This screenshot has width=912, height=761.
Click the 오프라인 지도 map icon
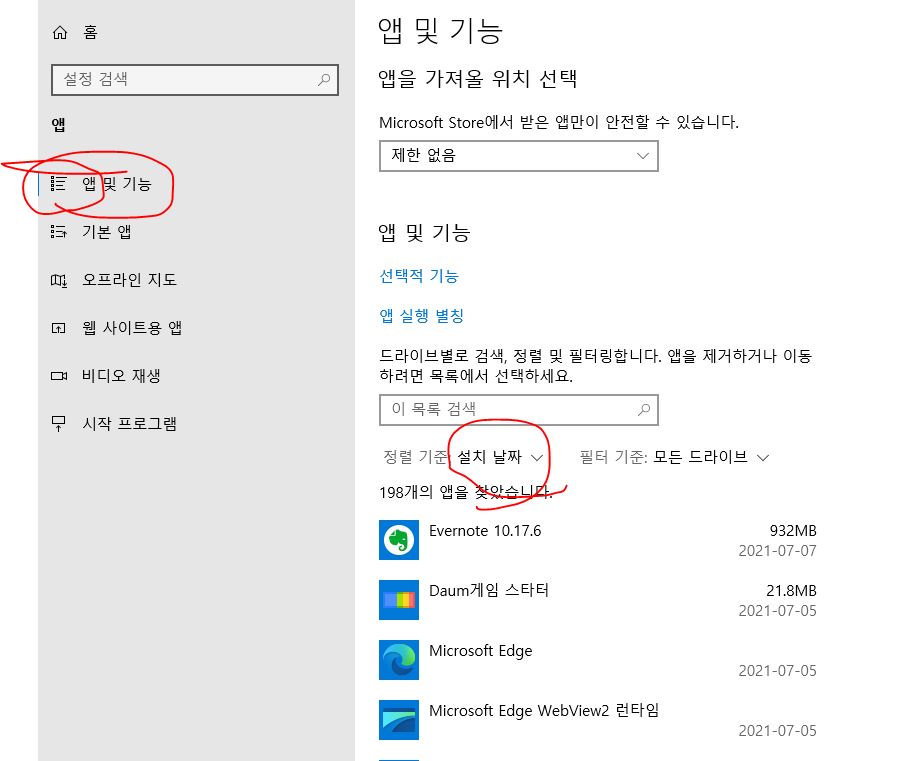click(58, 280)
